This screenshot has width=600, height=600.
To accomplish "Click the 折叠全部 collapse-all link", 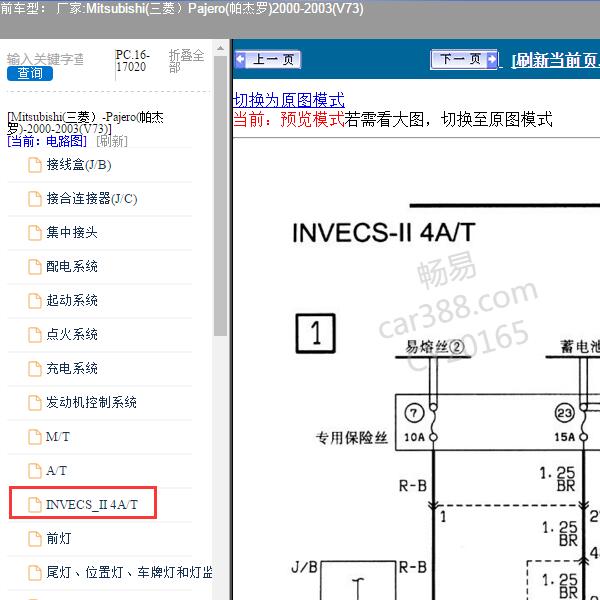I will pos(186,61).
